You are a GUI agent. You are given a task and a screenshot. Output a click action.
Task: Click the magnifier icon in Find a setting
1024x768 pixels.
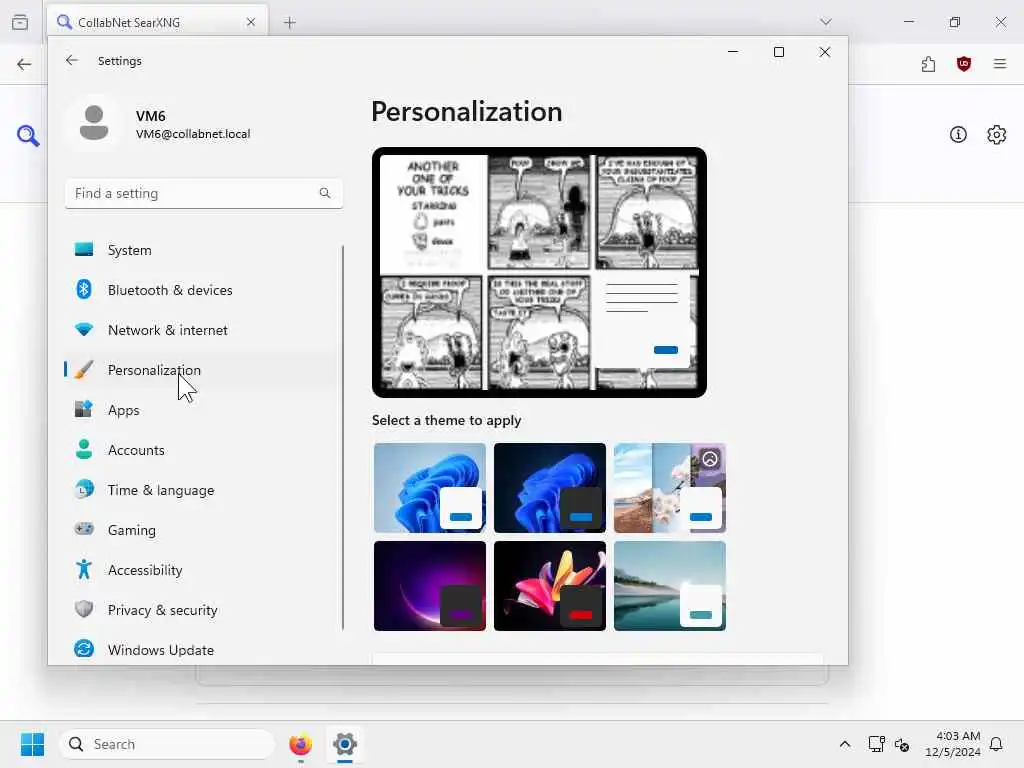[x=325, y=193]
